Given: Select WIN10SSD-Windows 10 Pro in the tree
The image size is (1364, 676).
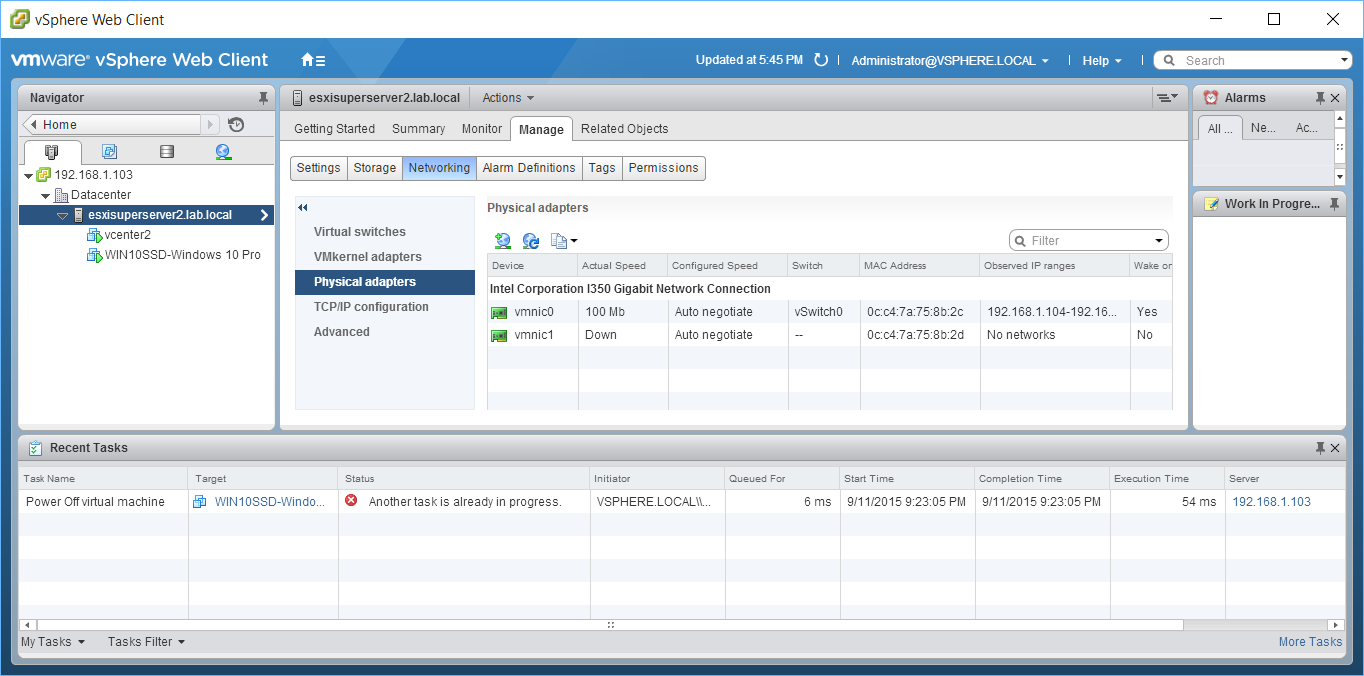Looking at the screenshot, I should (x=182, y=255).
